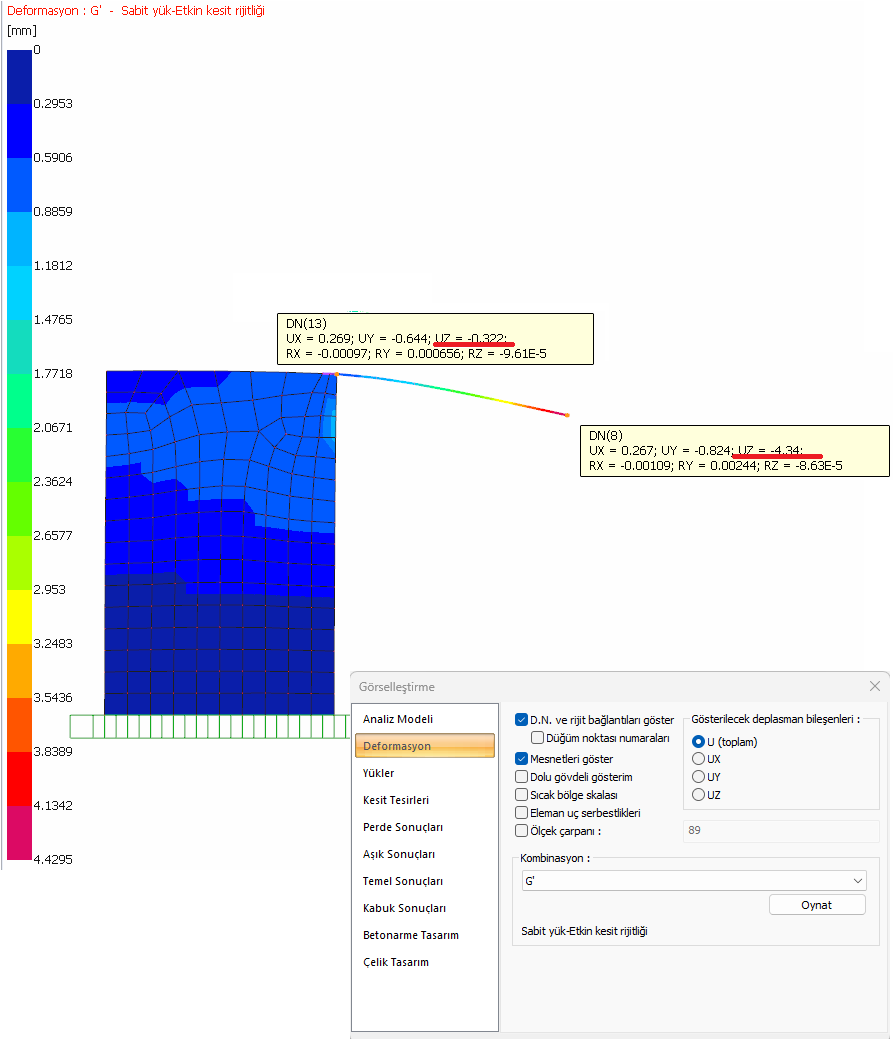
Task: Select the UX displacement component
Action: (x=699, y=759)
